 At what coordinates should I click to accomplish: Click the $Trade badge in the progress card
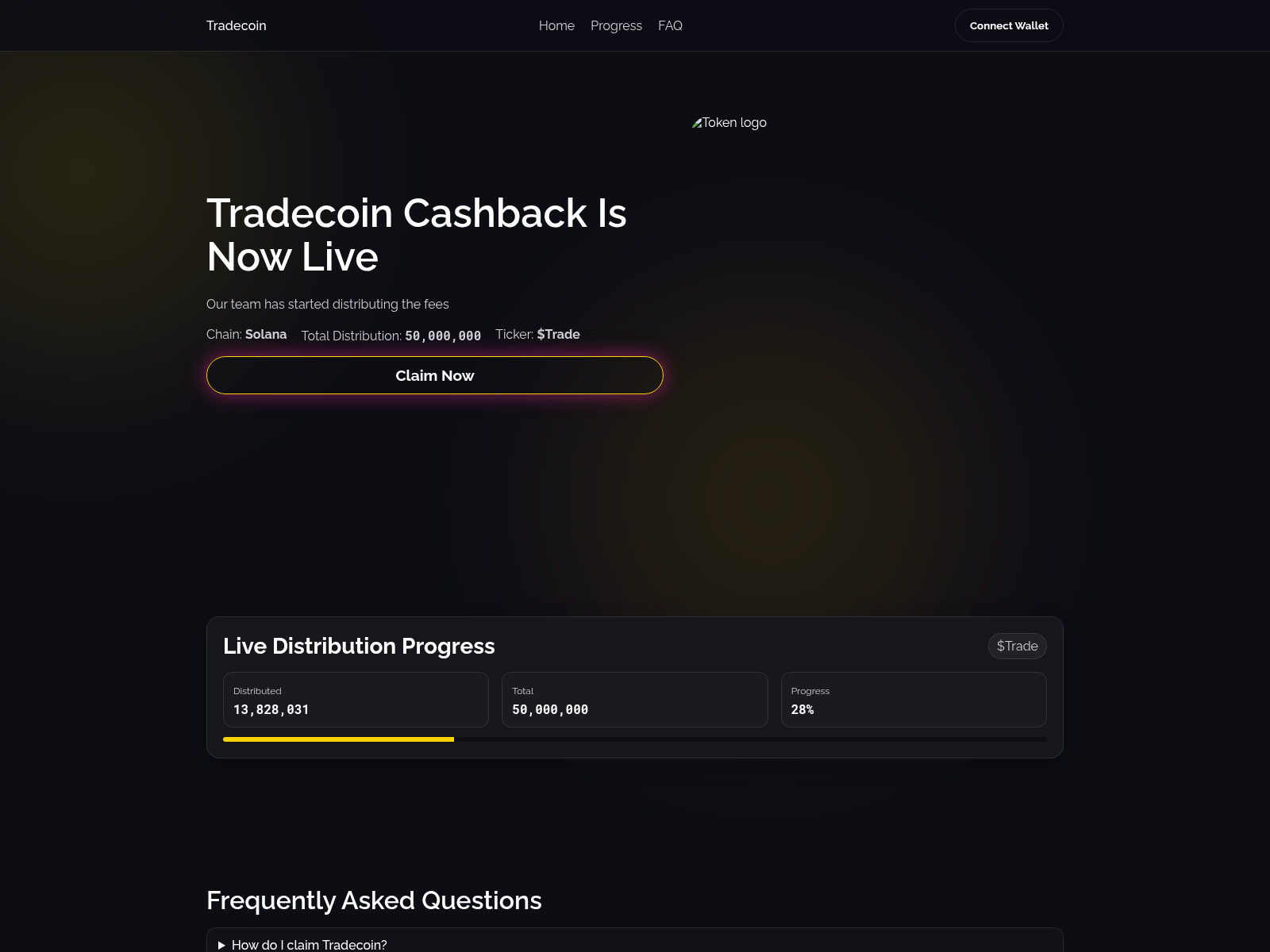[x=1017, y=646]
